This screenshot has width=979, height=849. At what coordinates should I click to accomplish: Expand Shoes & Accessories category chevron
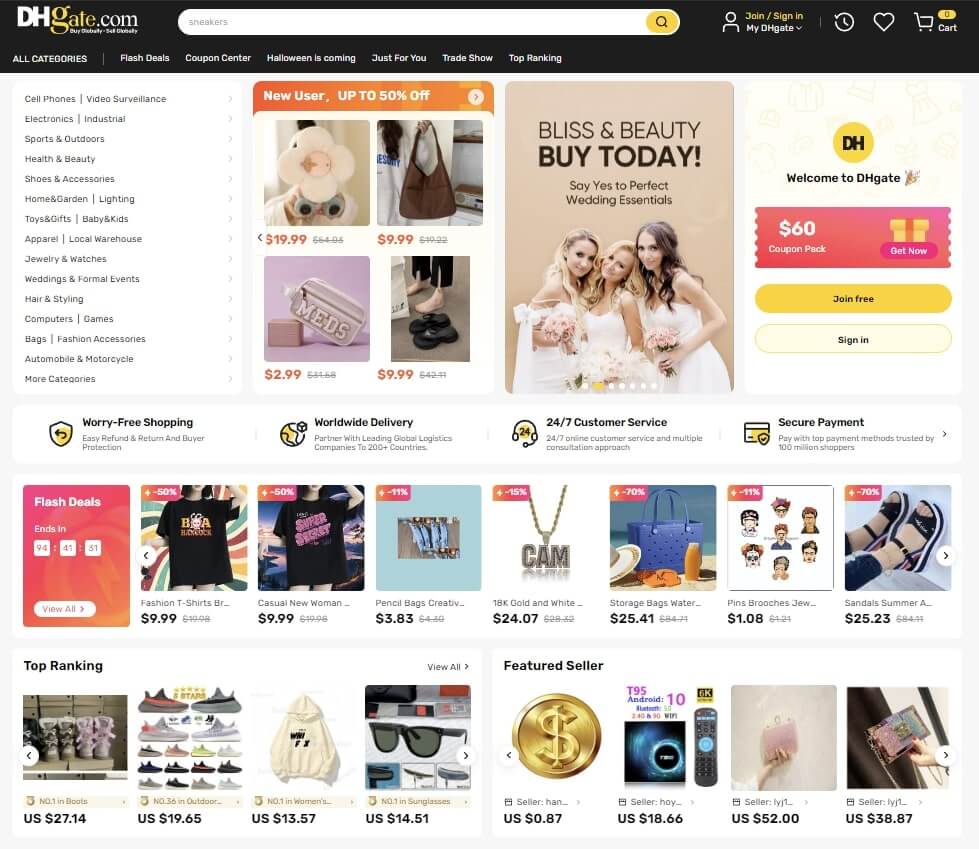click(230, 179)
